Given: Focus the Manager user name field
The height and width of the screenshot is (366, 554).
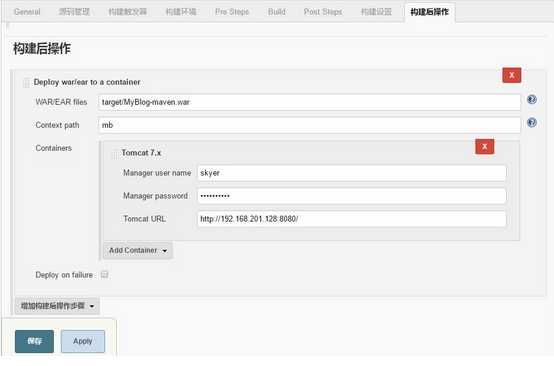Looking at the screenshot, I should tap(352, 173).
